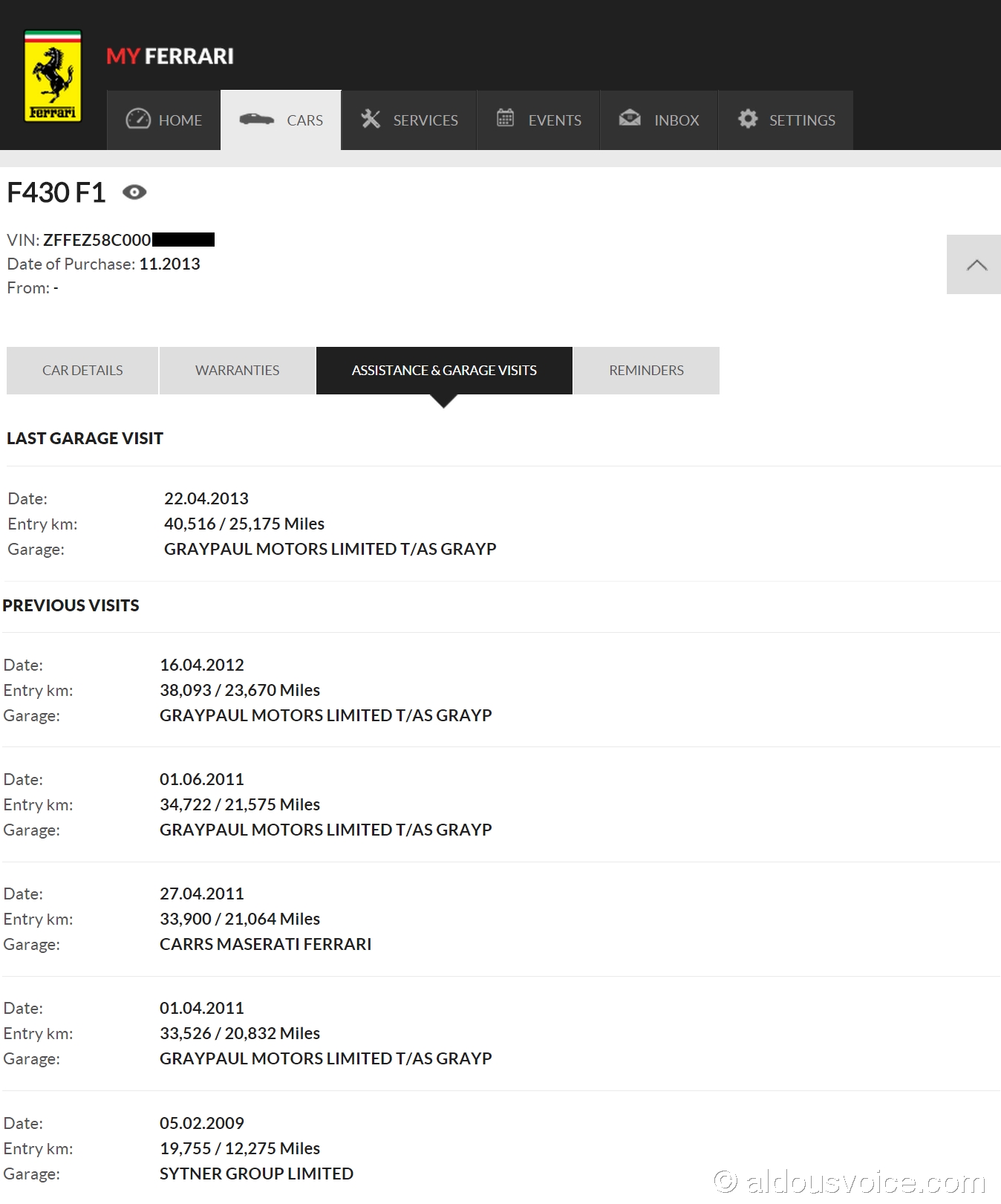Click the Inbox envelope icon
This screenshot has width=1001, height=1204.
pos(630,117)
